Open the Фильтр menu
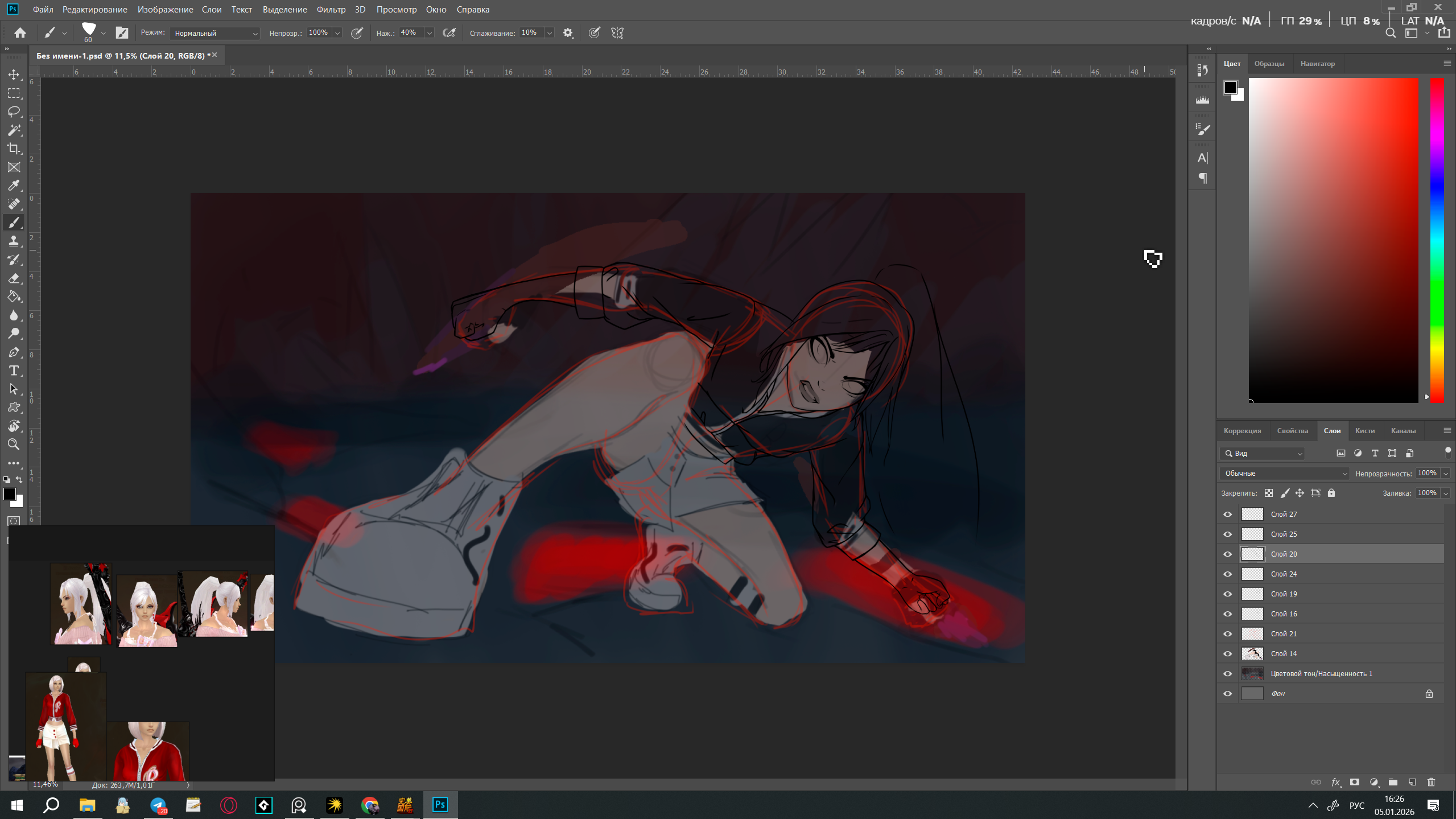This screenshot has width=1456, height=819. [331, 10]
